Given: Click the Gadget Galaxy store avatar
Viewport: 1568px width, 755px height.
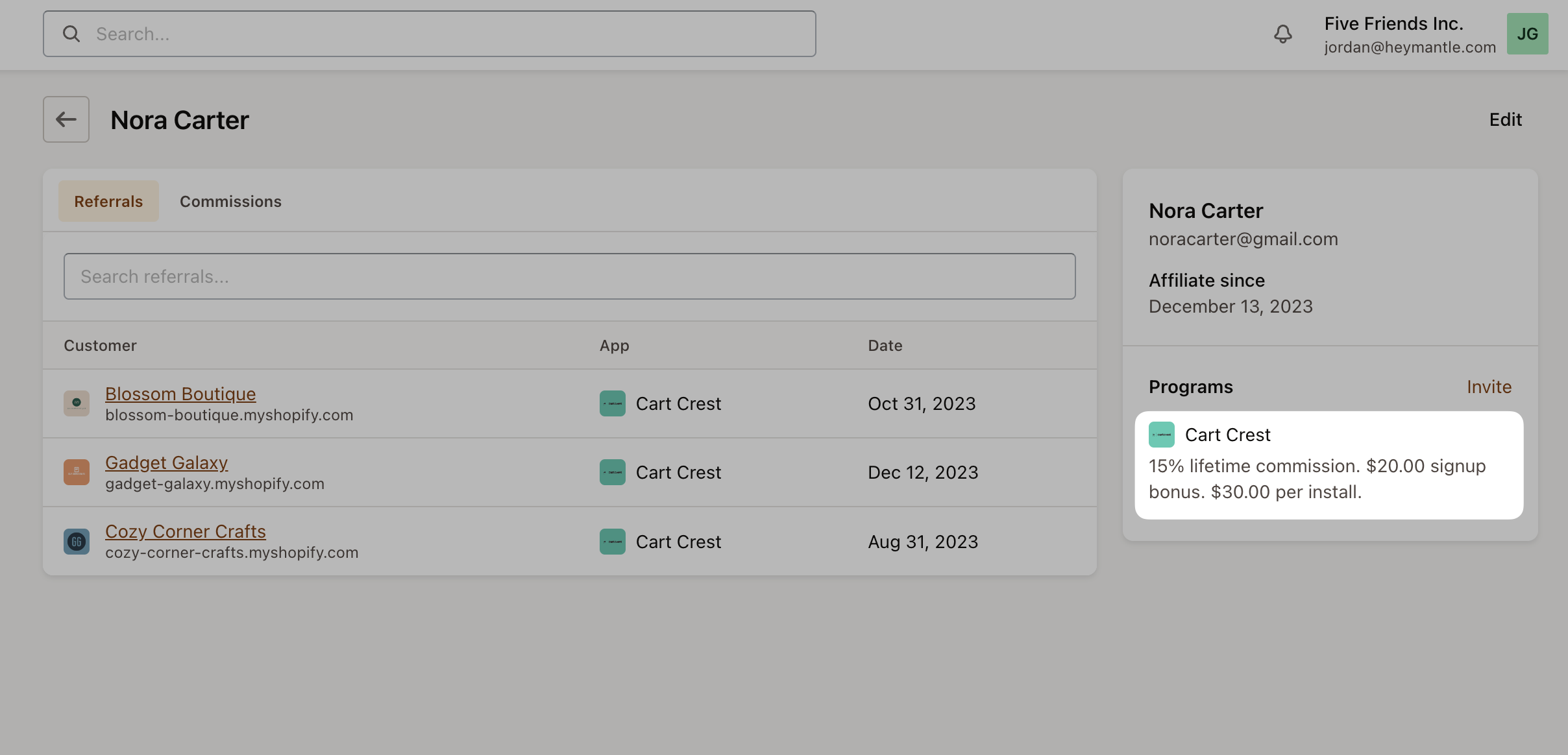Looking at the screenshot, I should coord(77,472).
